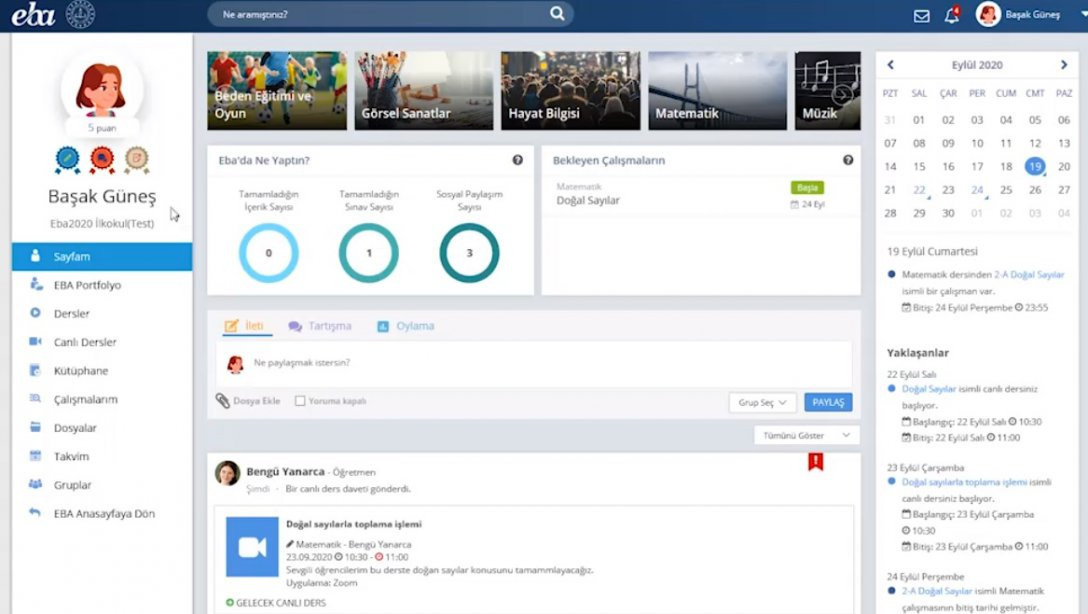This screenshot has width=1088, height=614.
Task: Switch to the Tartışma tab
Action: pyautogui.click(x=320, y=326)
